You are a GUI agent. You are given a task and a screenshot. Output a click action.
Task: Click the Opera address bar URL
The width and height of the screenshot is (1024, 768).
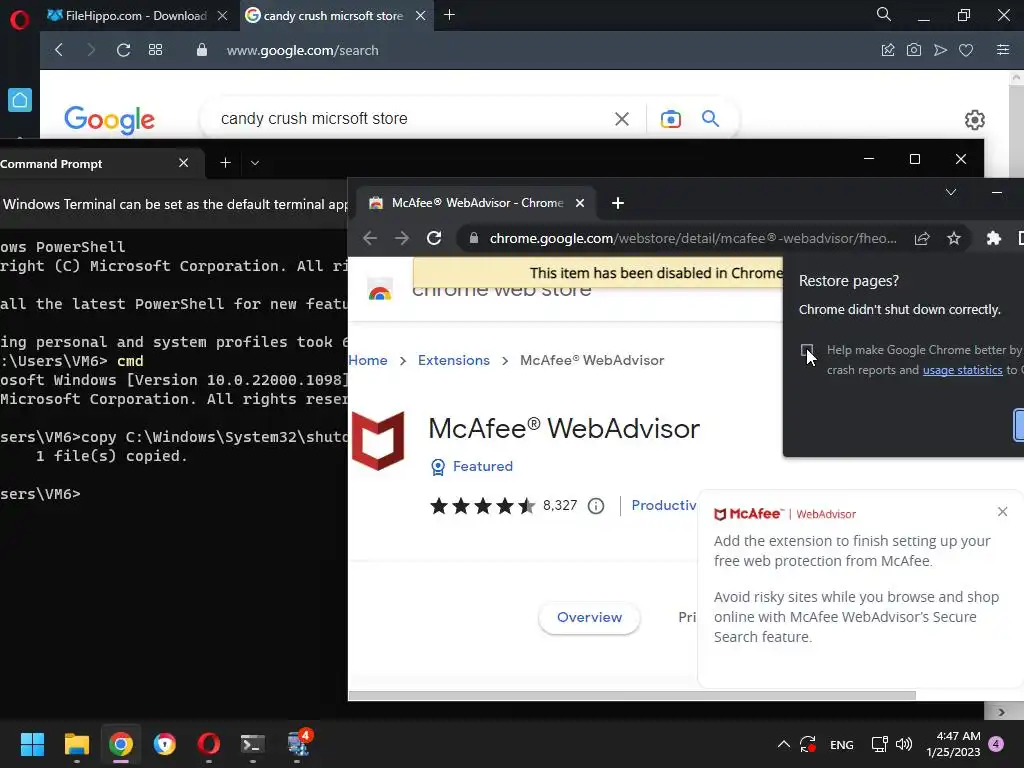pos(302,50)
